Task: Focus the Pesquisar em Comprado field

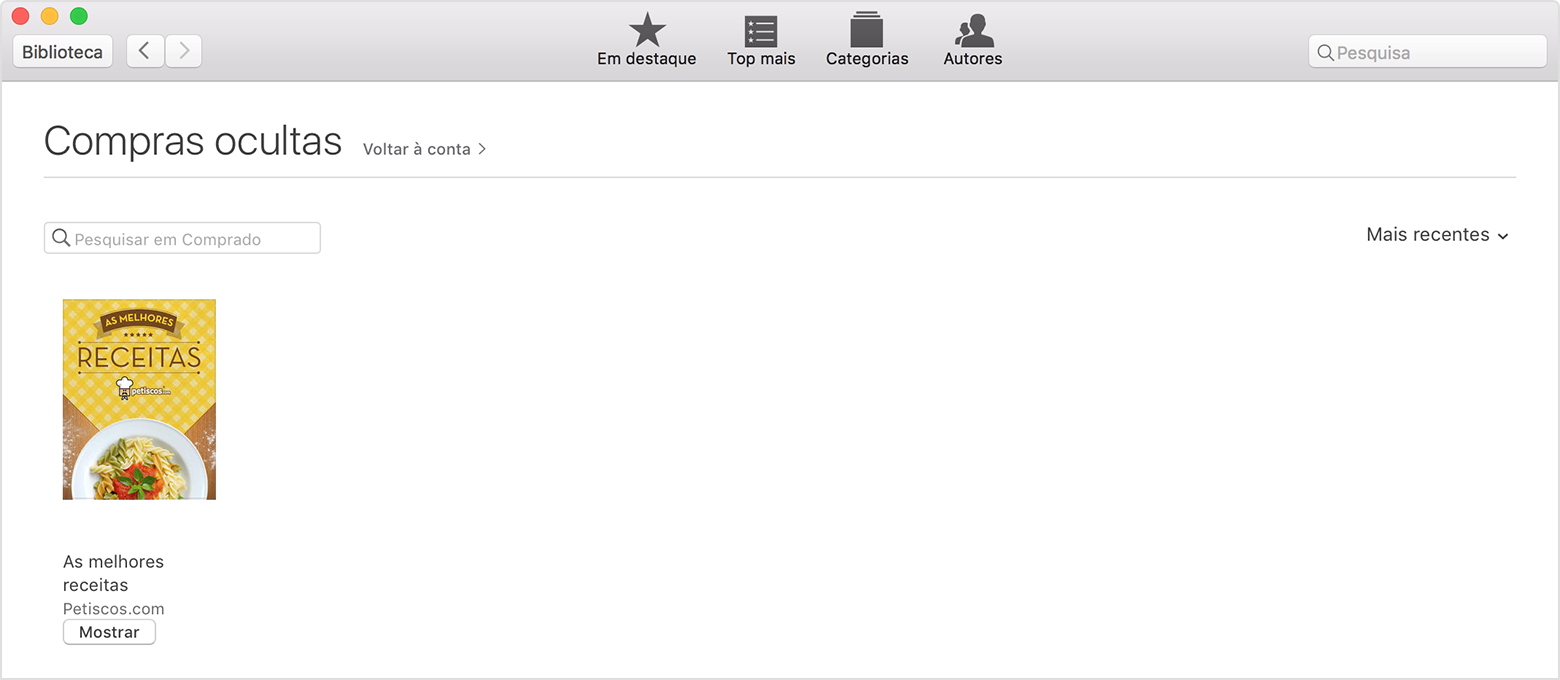Action: [x=190, y=239]
